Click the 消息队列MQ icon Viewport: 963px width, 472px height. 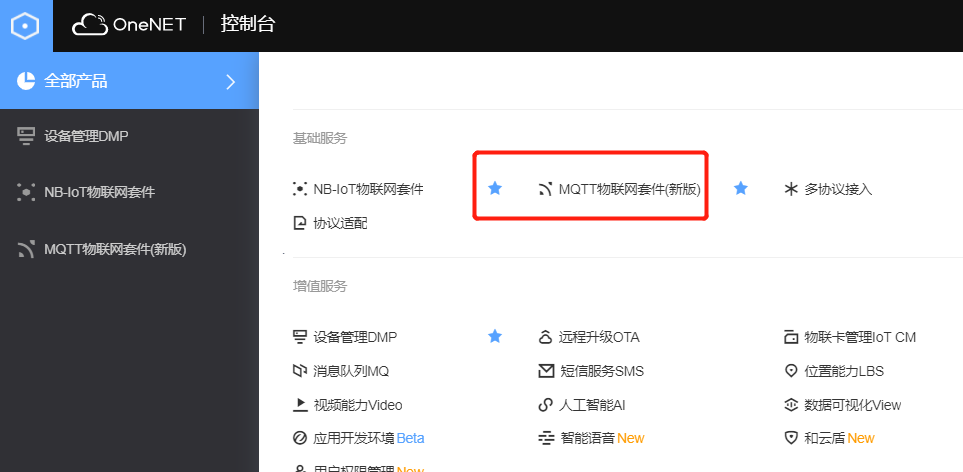[300, 371]
